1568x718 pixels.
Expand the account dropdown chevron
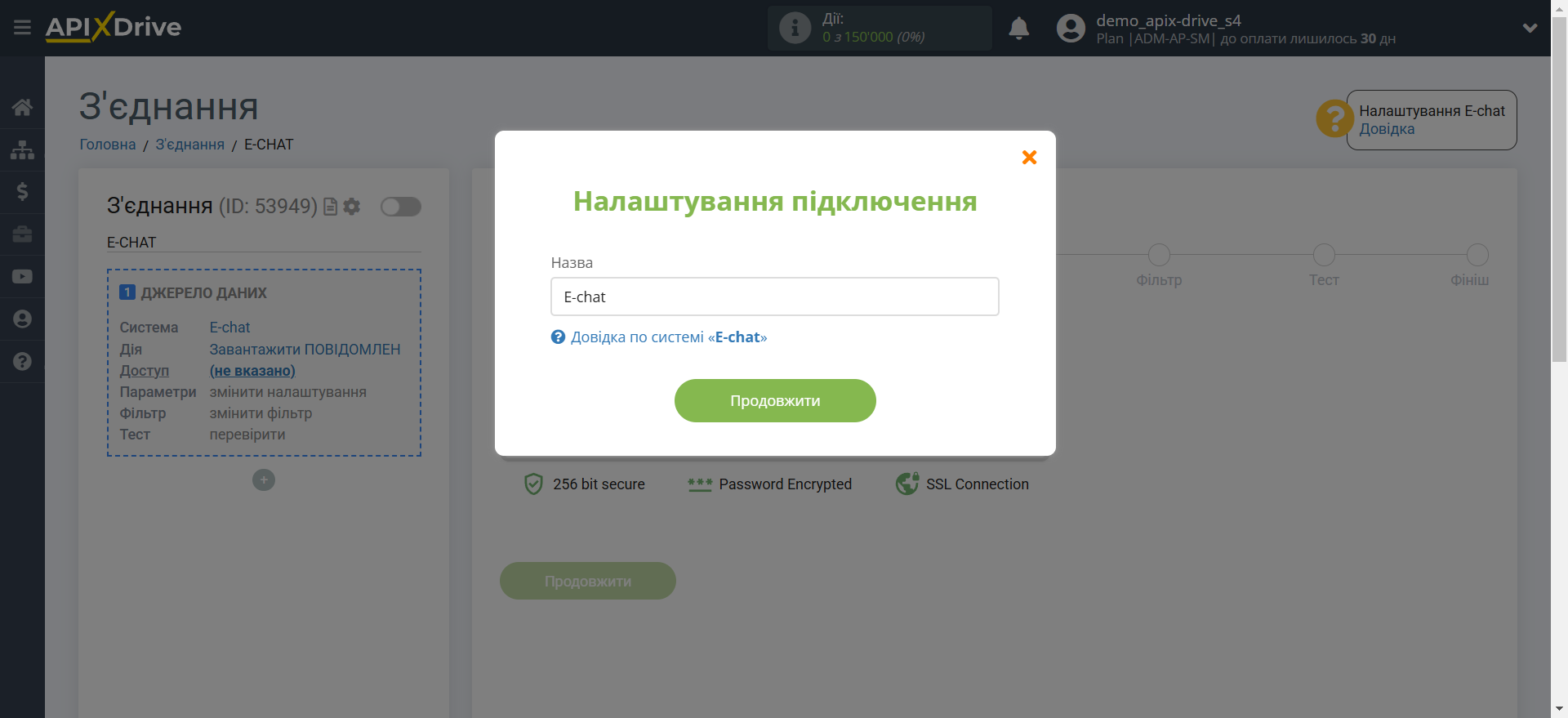click(x=1530, y=28)
